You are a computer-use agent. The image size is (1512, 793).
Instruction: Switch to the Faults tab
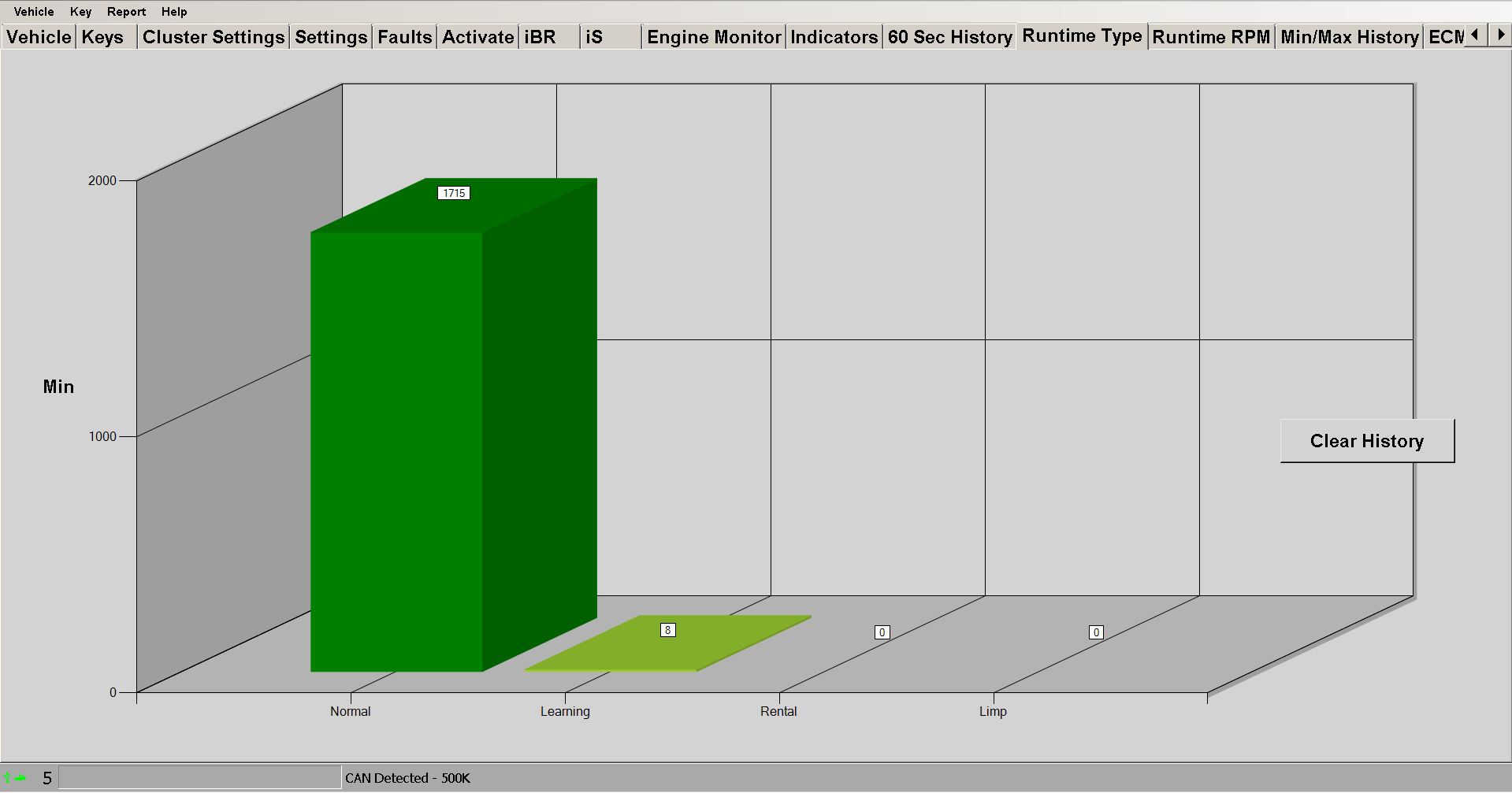(x=404, y=37)
